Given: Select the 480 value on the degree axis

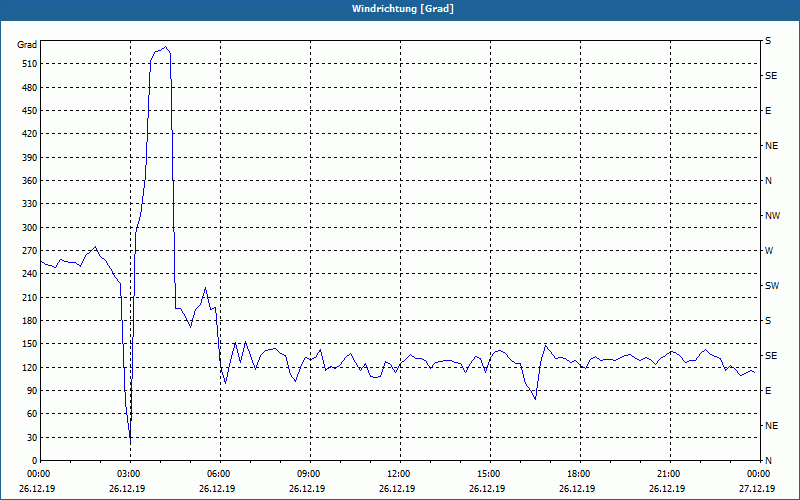Looking at the screenshot, I should pyautogui.click(x=30, y=87).
